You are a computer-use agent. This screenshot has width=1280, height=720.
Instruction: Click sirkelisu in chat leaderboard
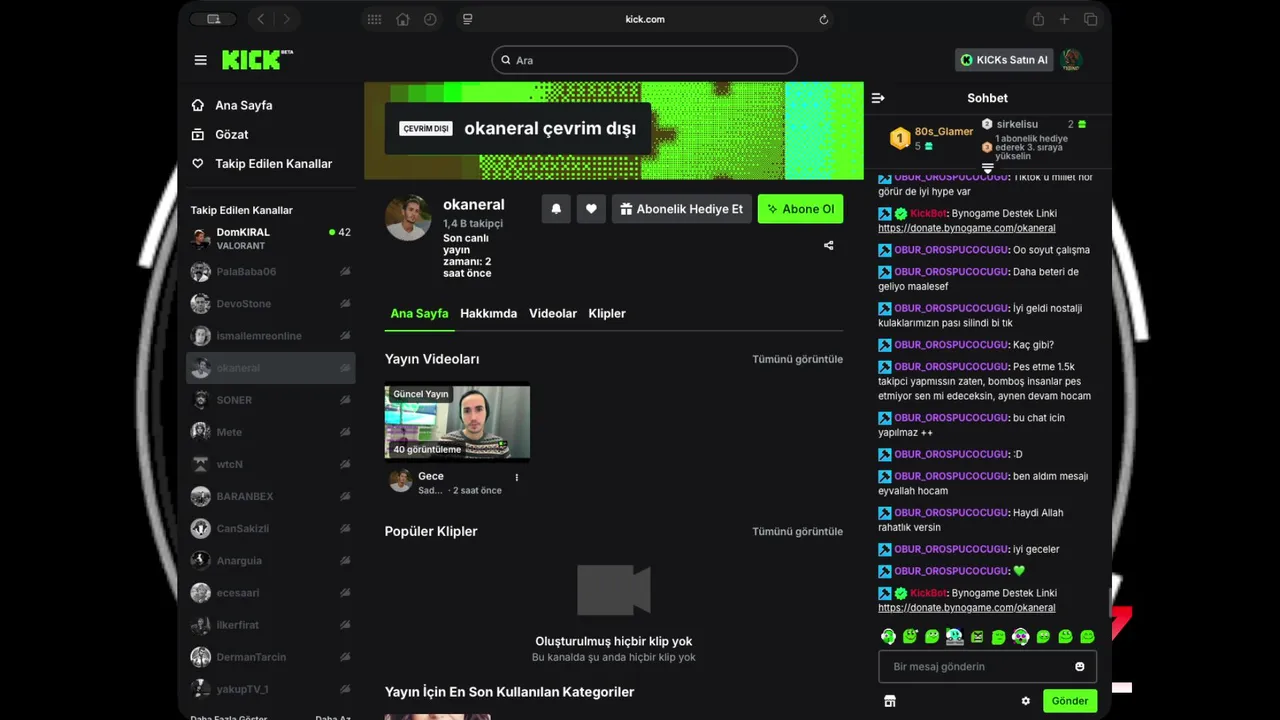[1017, 124]
